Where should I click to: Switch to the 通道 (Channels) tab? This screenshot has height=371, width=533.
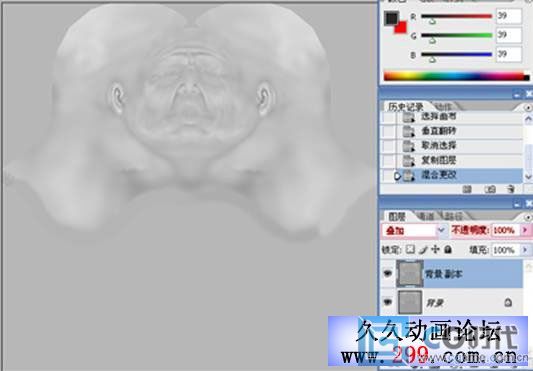click(x=425, y=216)
